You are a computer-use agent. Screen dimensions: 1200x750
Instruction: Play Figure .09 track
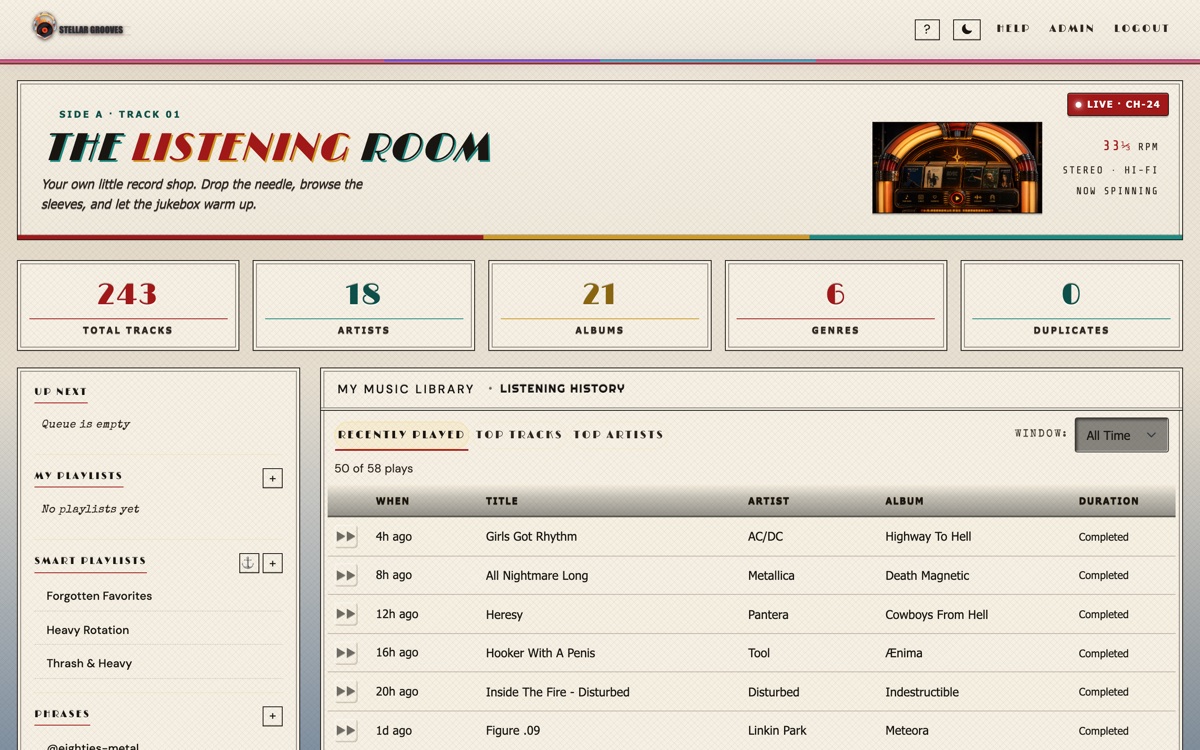point(346,731)
